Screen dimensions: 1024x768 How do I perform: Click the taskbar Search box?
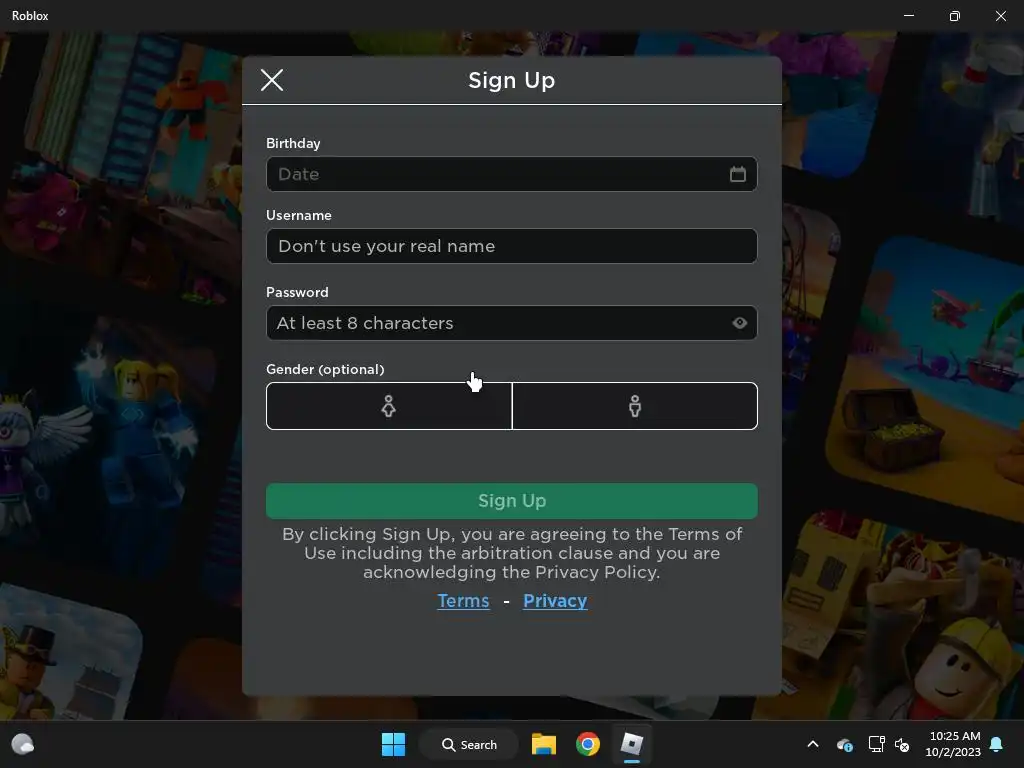pyautogui.click(x=469, y=744)
